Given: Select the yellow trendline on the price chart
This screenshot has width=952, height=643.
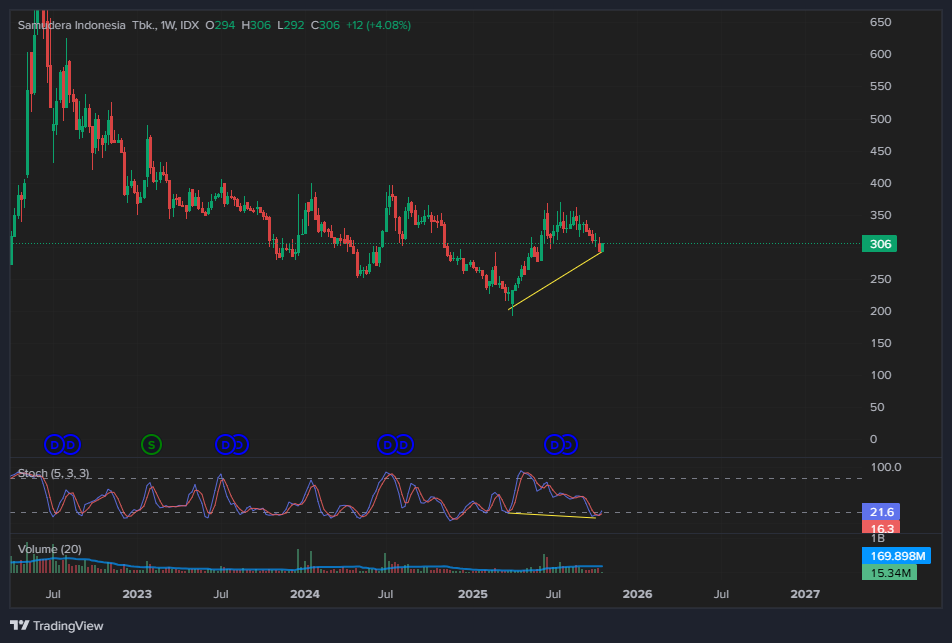Looking at the screenshot, I should click(555, 281).
